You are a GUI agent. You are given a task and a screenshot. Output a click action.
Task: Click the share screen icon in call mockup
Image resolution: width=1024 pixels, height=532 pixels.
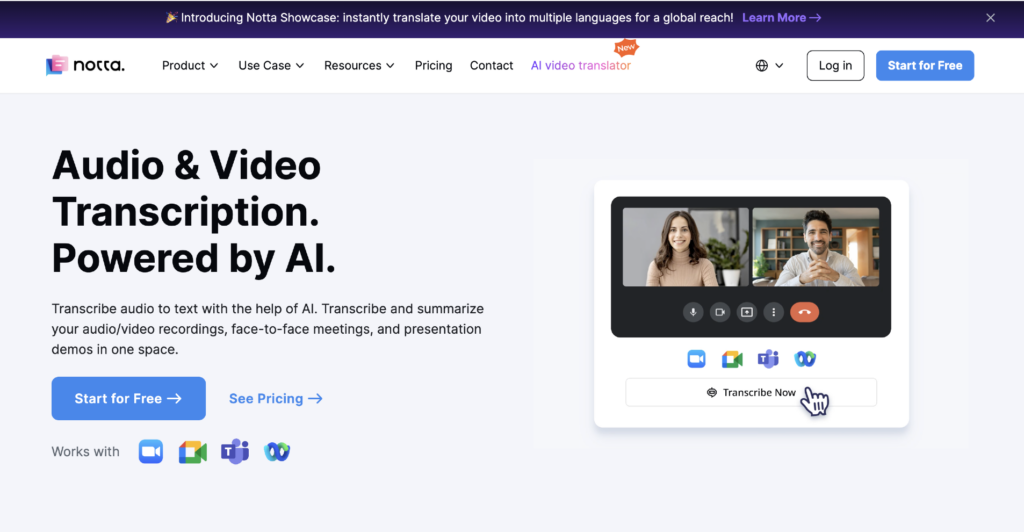point(746,312)
